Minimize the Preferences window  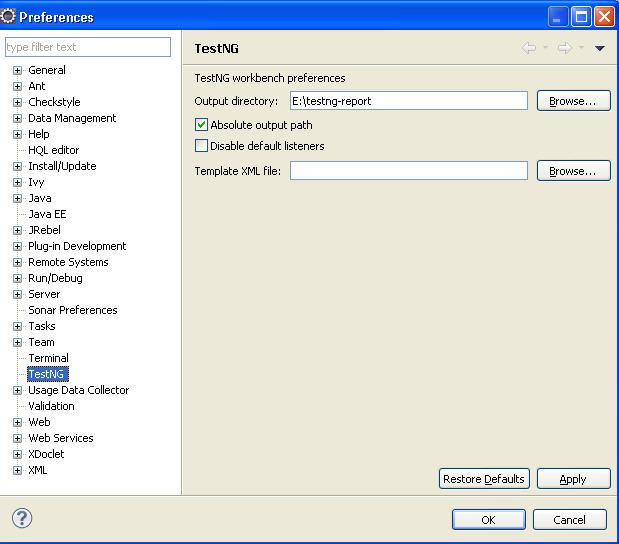(x=557, y=17)
